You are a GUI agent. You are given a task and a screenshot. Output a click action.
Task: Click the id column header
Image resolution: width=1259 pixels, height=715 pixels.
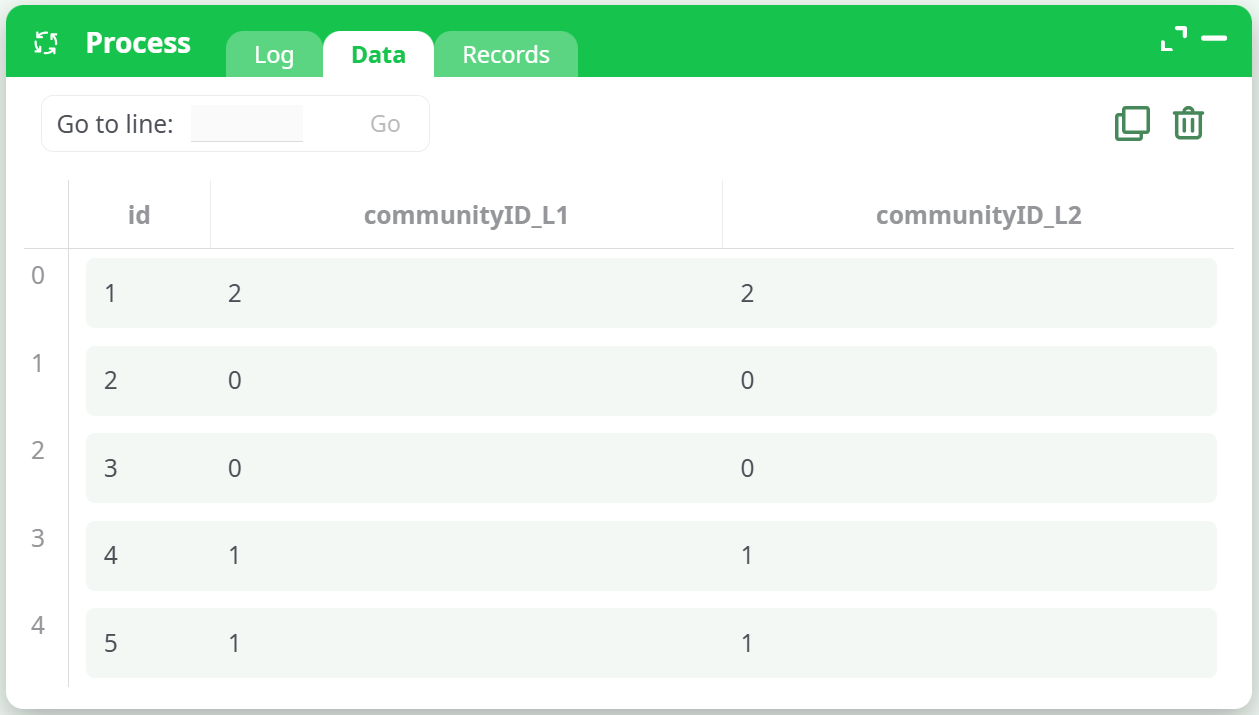pos(139,213)
